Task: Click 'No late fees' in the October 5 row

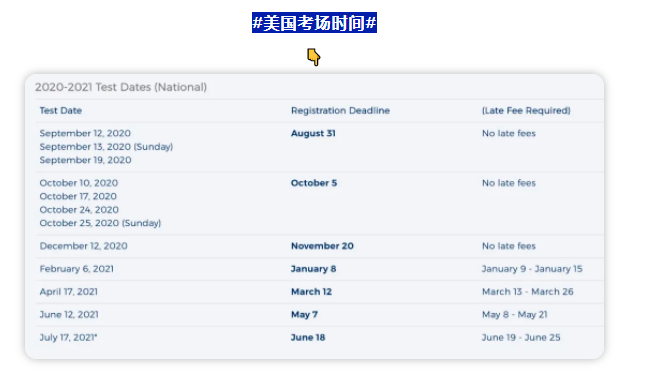Action: pos(509,183)
